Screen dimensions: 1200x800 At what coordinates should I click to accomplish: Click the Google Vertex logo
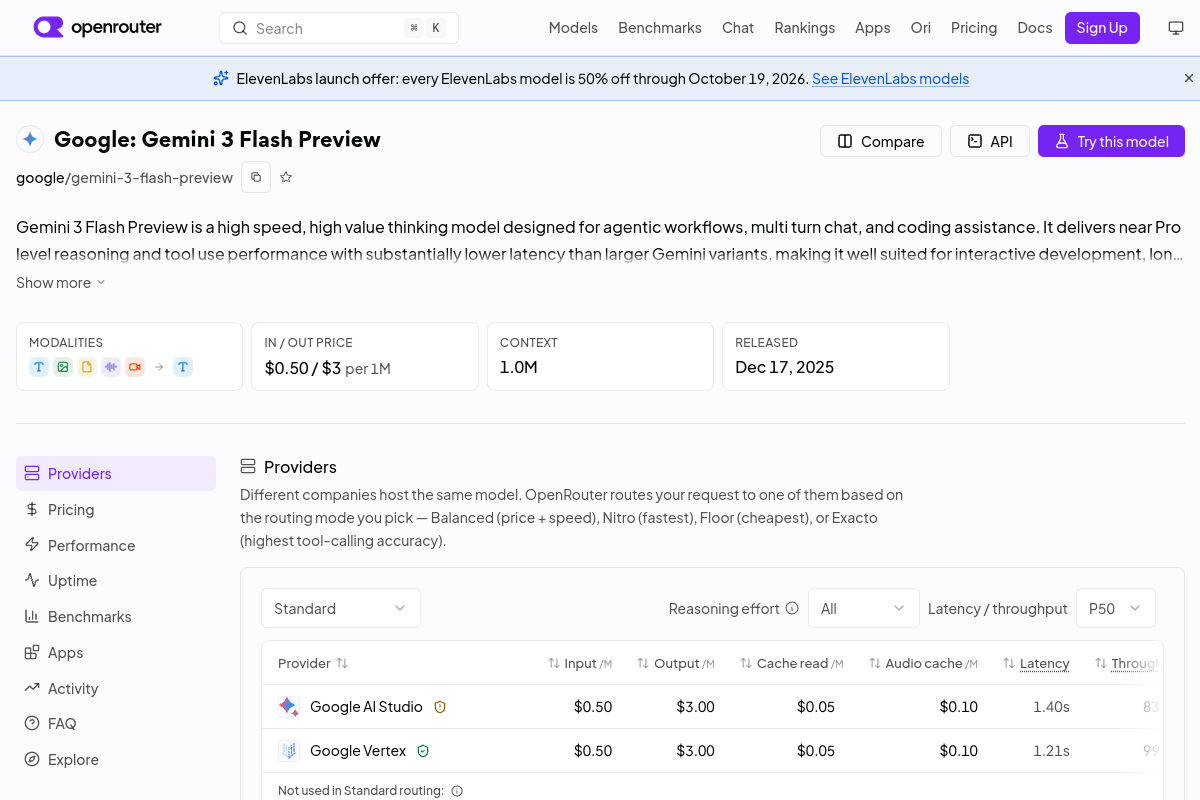(x=288, y=750)
